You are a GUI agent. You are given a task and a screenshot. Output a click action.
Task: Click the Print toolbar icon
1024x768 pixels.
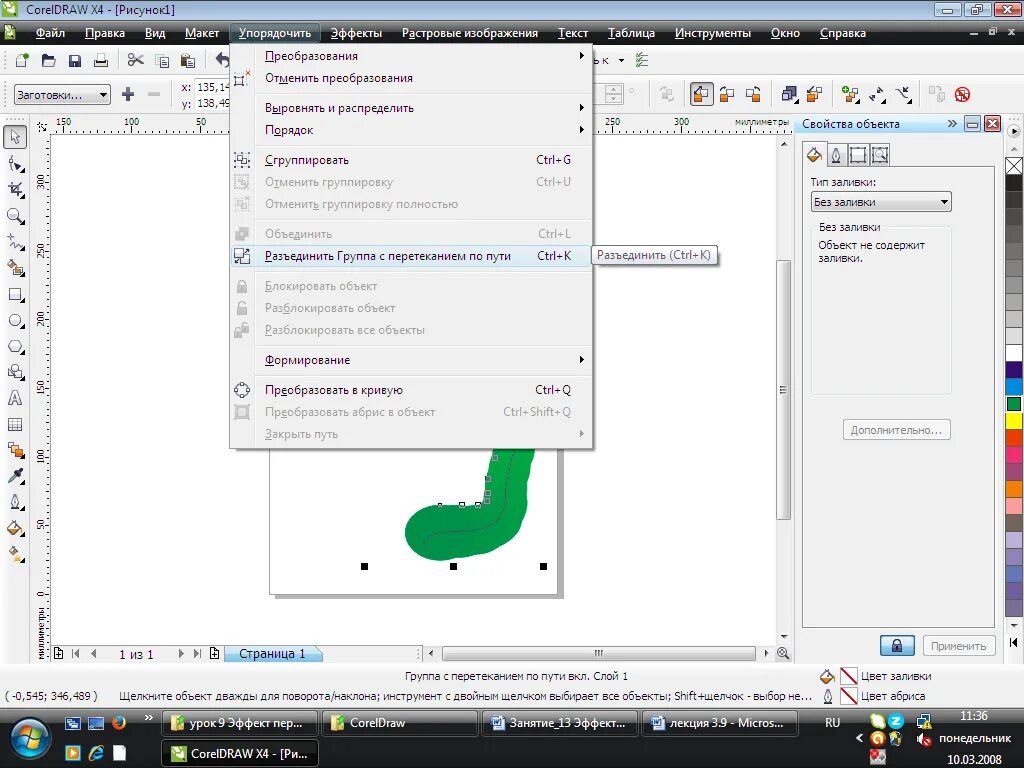pos(101,61)
